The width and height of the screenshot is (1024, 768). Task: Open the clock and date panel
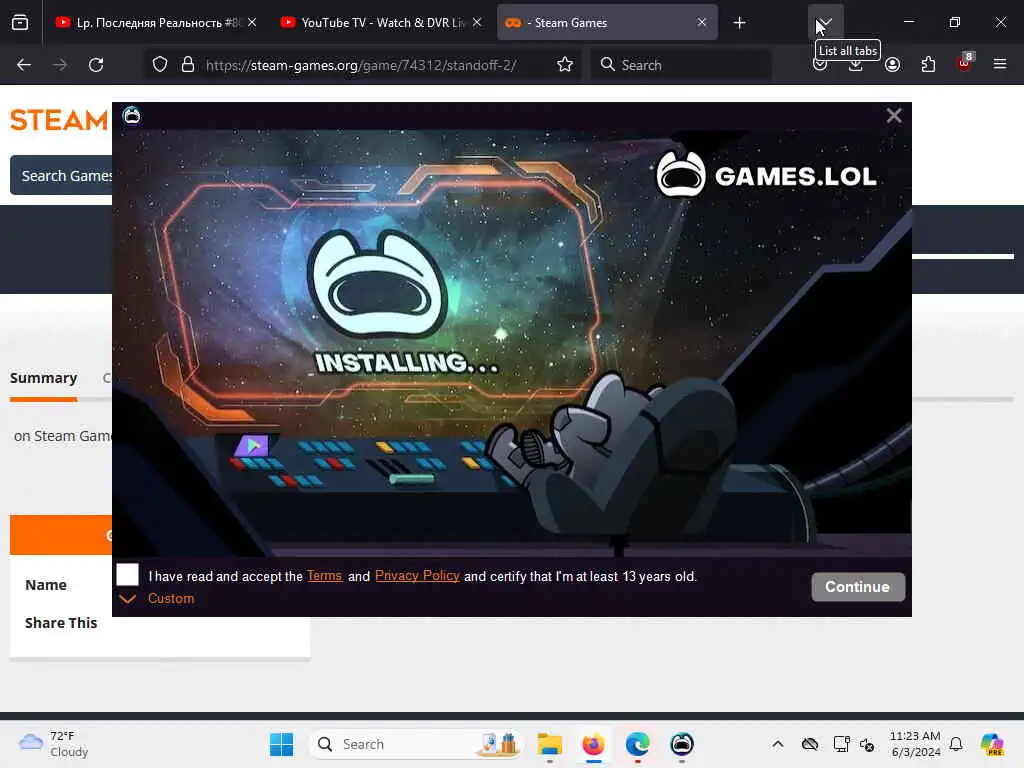(x=915, y=744)
